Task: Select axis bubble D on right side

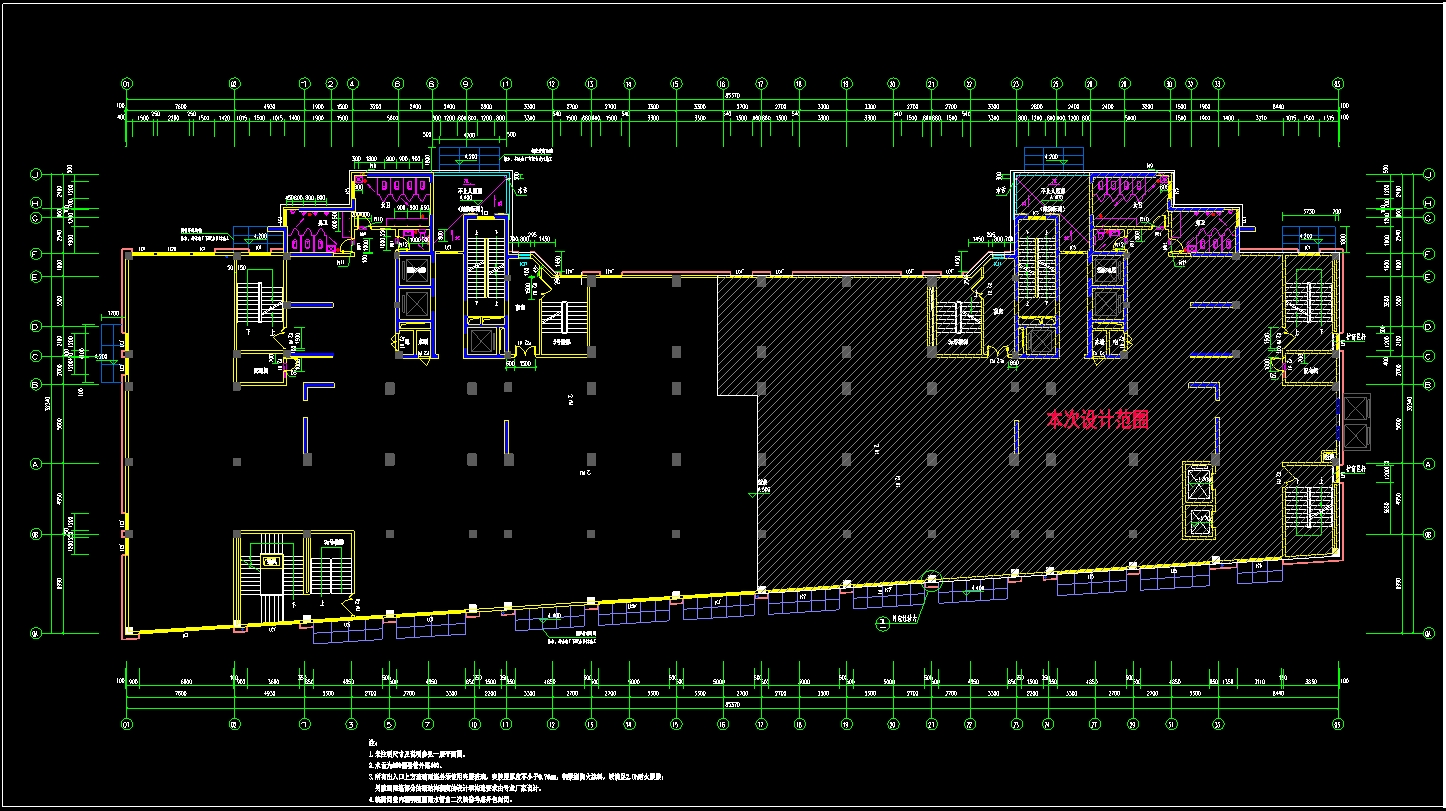Action: tap(1425, 326)
